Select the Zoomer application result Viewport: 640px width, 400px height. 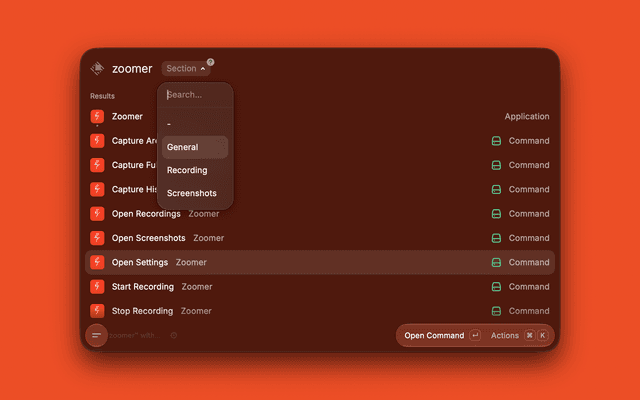pos(320,116)
